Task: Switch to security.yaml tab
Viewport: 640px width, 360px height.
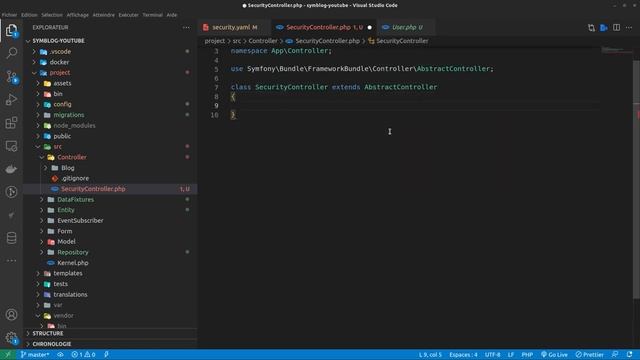Action: pos(235,27)
